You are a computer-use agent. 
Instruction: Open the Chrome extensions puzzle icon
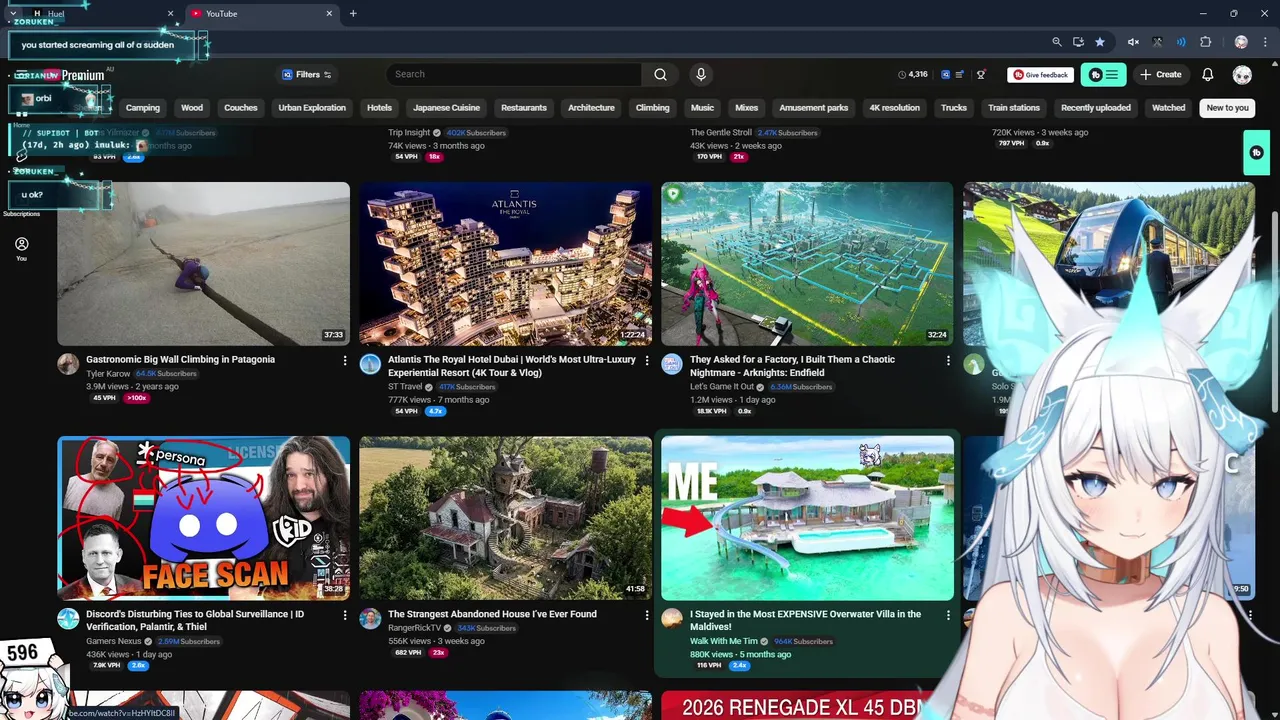pyautogui.click(x=1205, y=42)
